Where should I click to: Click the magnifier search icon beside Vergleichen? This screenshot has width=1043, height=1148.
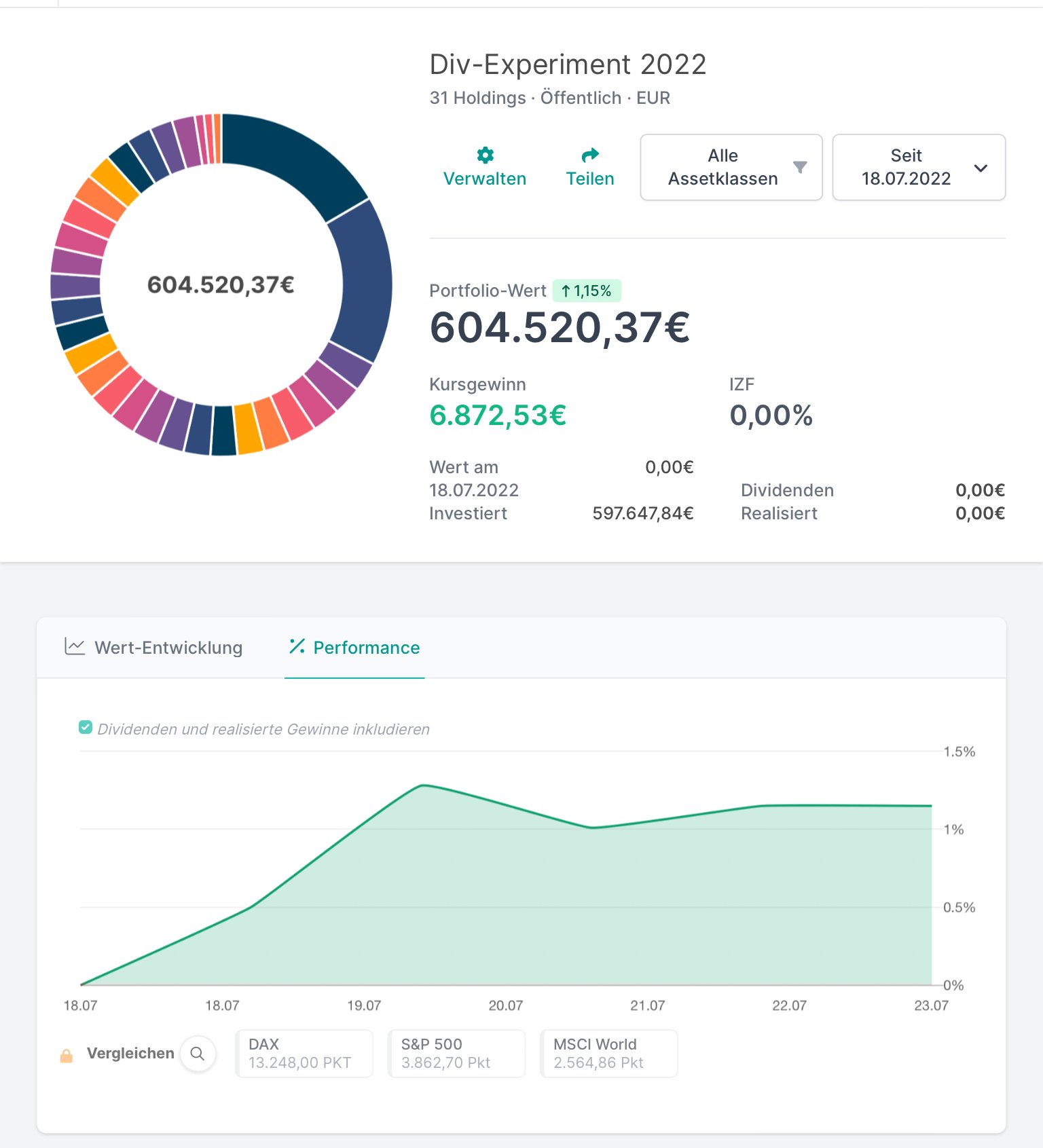[198, 1054]
